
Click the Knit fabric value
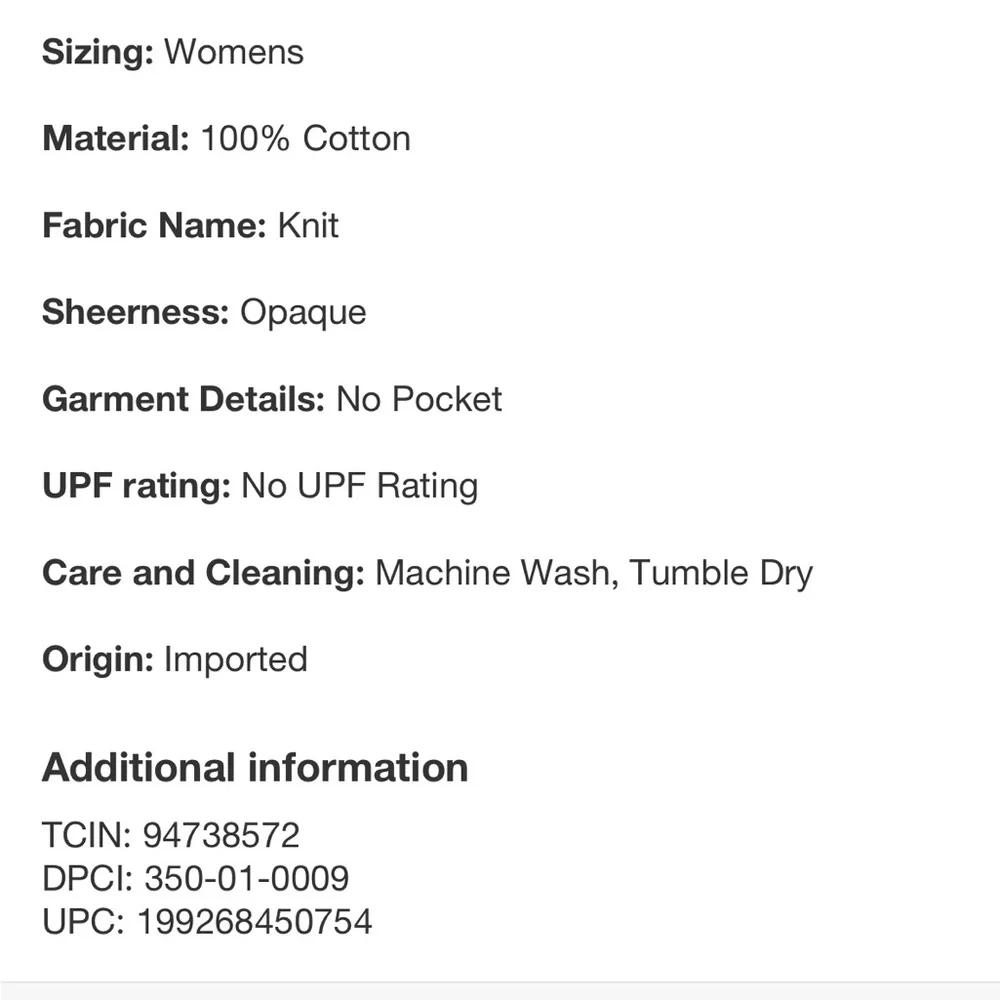tap(308, 225)
